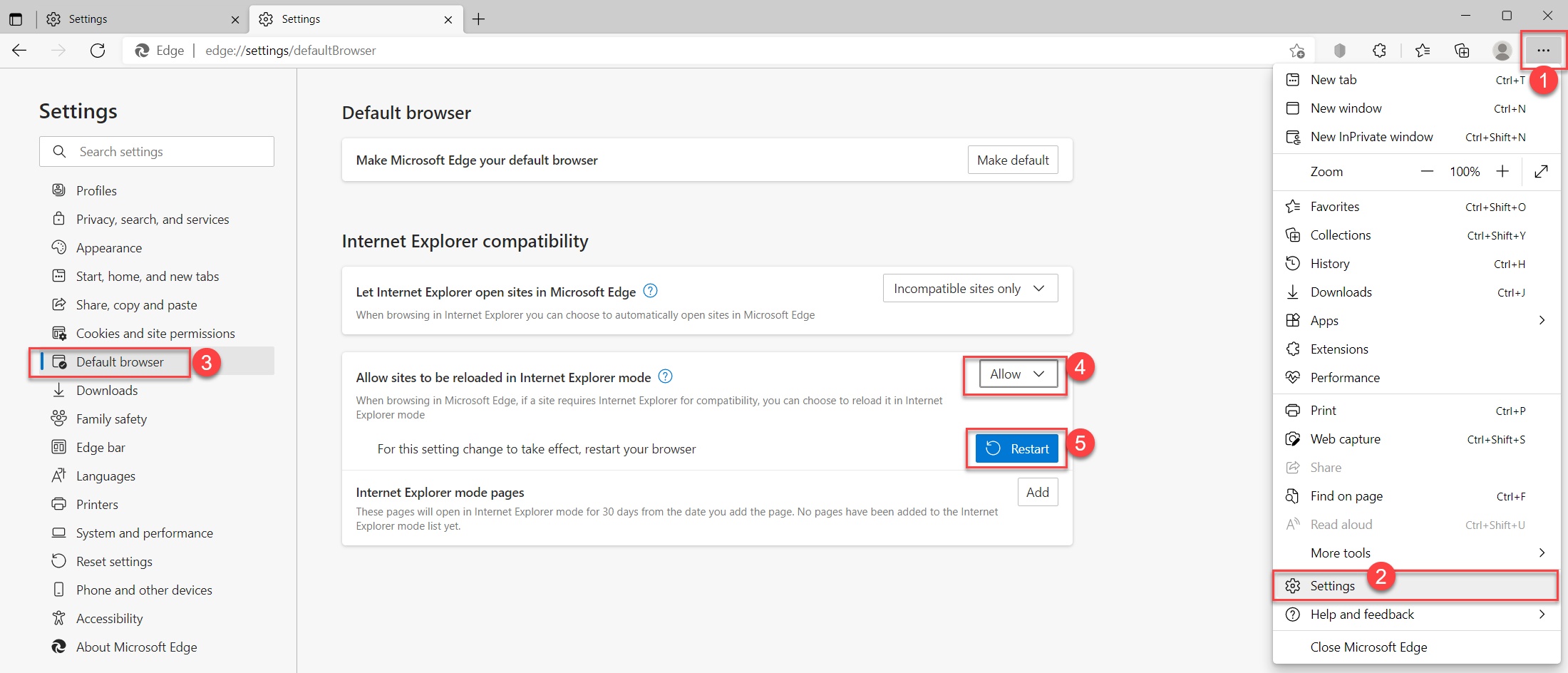Screen dimensions: 1568x673
Task: Open Printers settings
Action: (x=157, y=504)
